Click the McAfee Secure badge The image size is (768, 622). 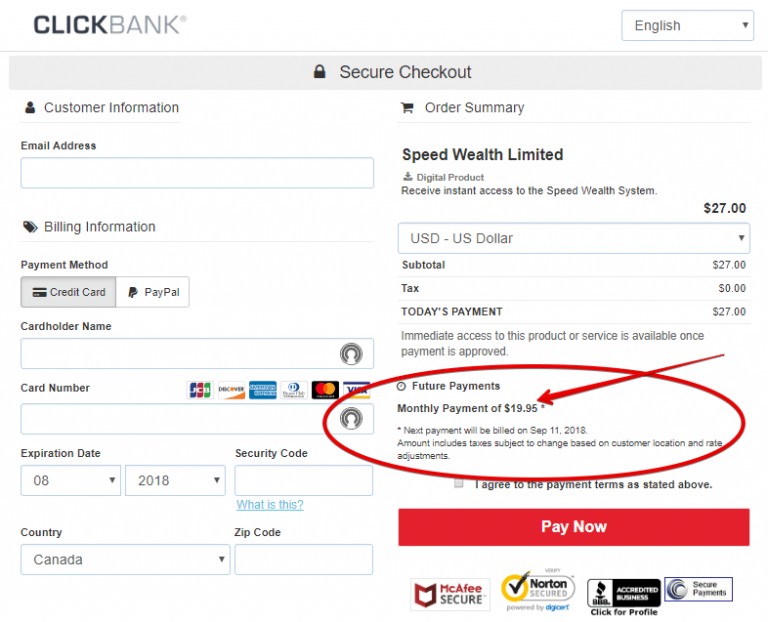(450, 594)
